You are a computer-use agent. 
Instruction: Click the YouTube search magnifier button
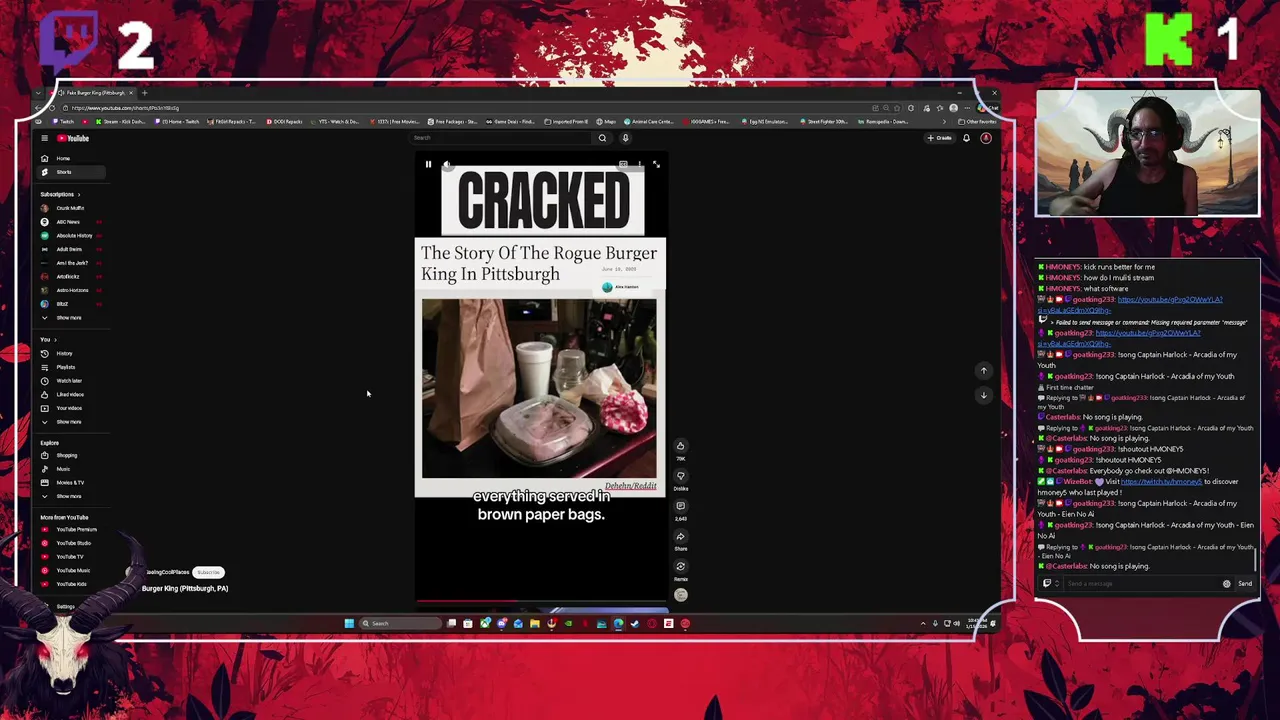601,138
